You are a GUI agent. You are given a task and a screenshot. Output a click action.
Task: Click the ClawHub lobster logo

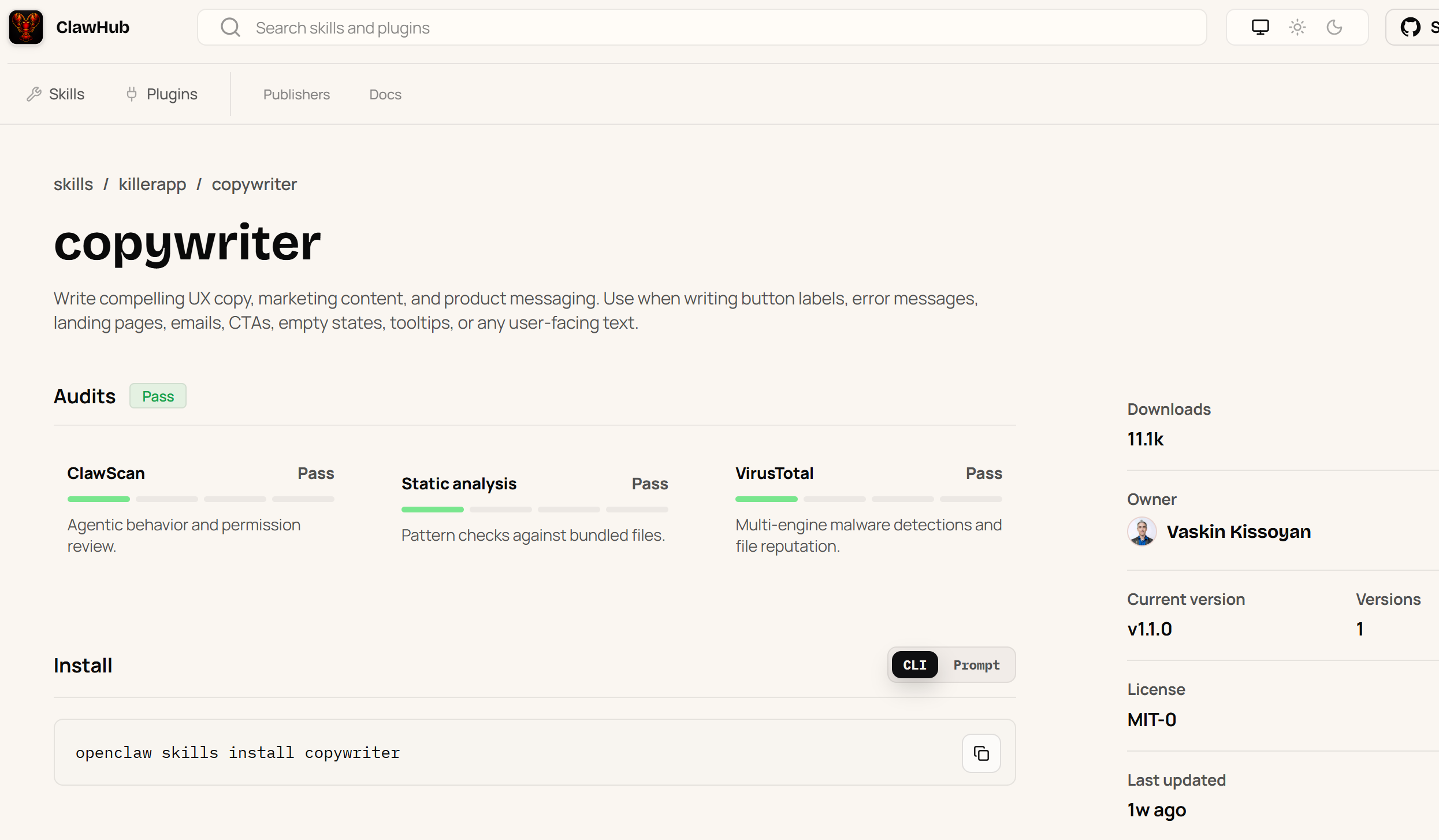26,27
